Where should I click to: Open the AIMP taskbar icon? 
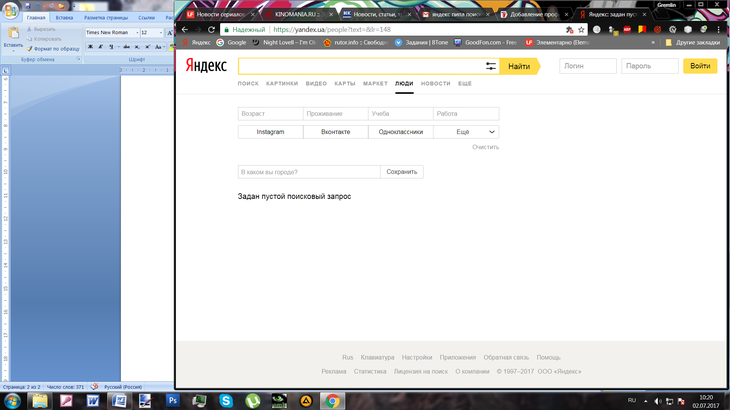[x=306, y=400]
